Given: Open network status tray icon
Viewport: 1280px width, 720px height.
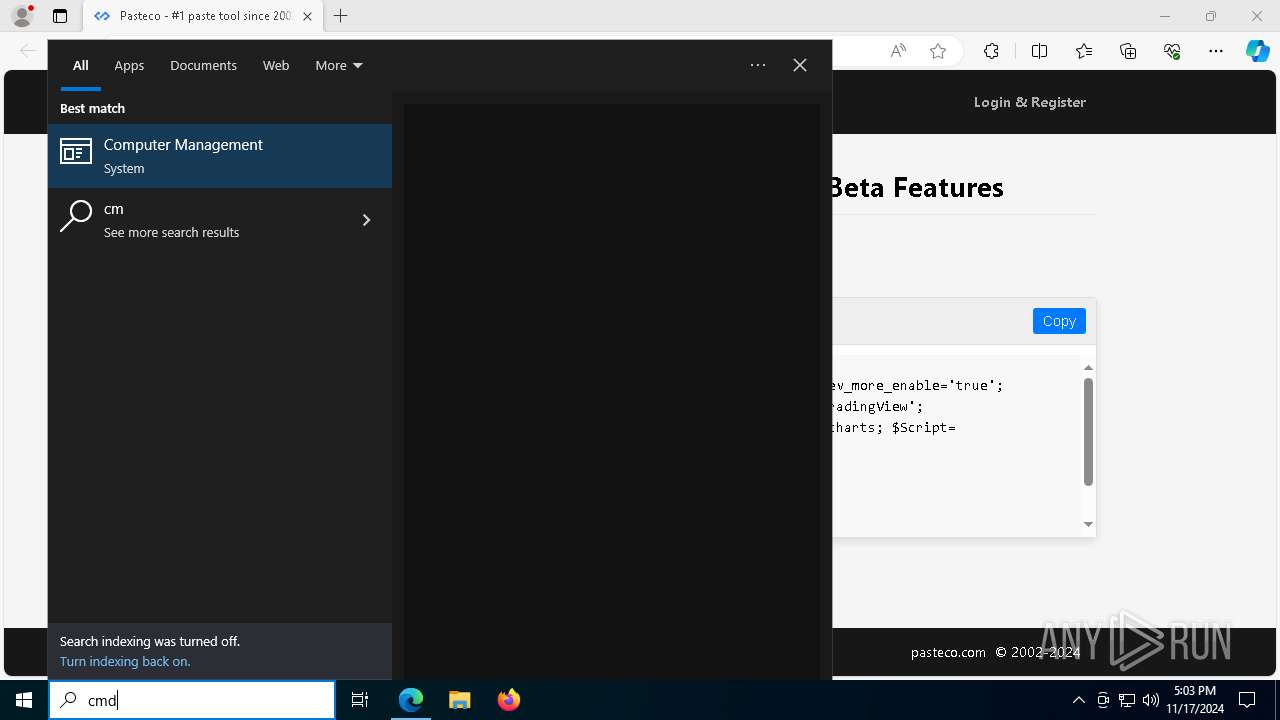Looking at the screenshot, I should [x=1127, y=700].
